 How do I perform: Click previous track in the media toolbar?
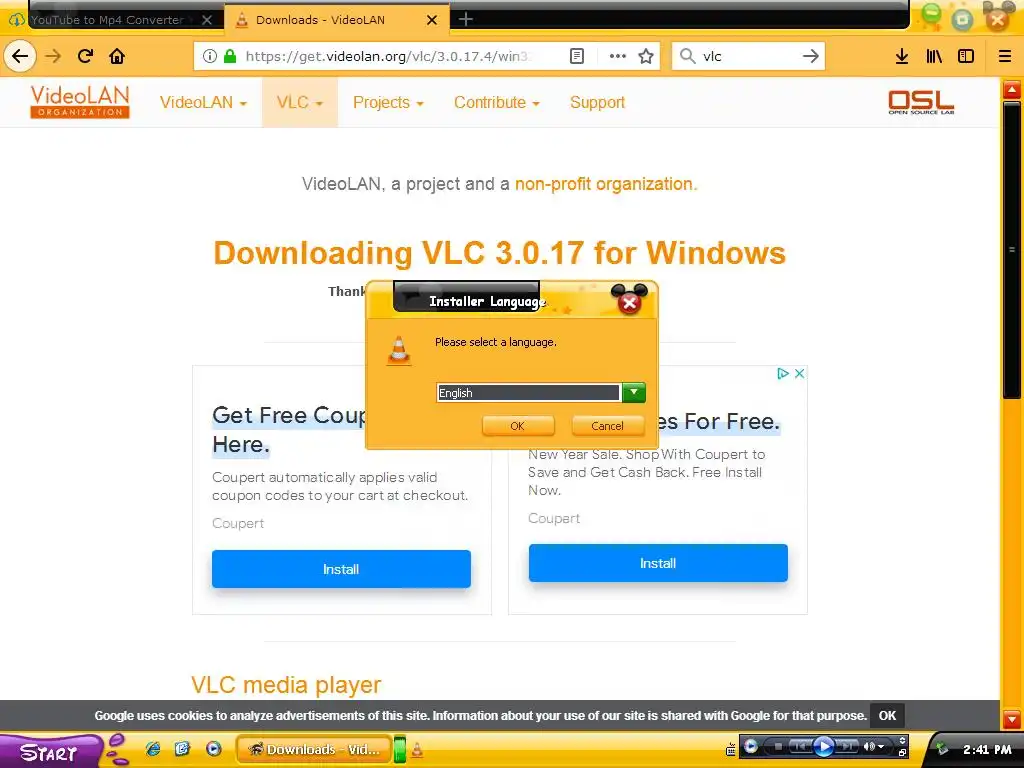[800, 746]
